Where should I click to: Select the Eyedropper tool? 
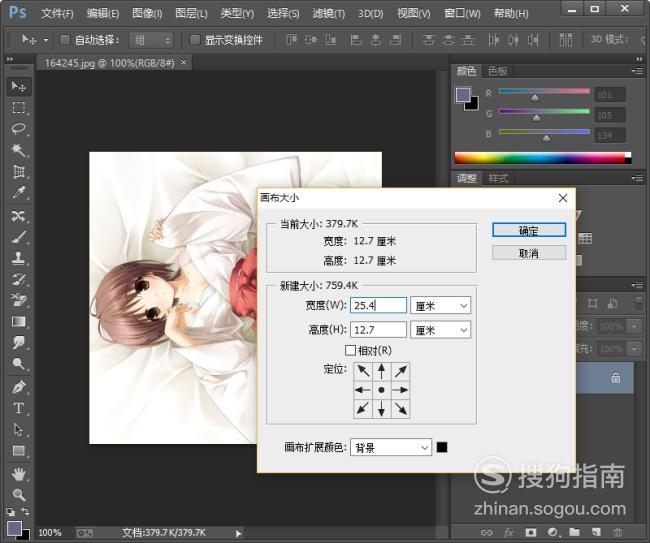click(19, 192)
